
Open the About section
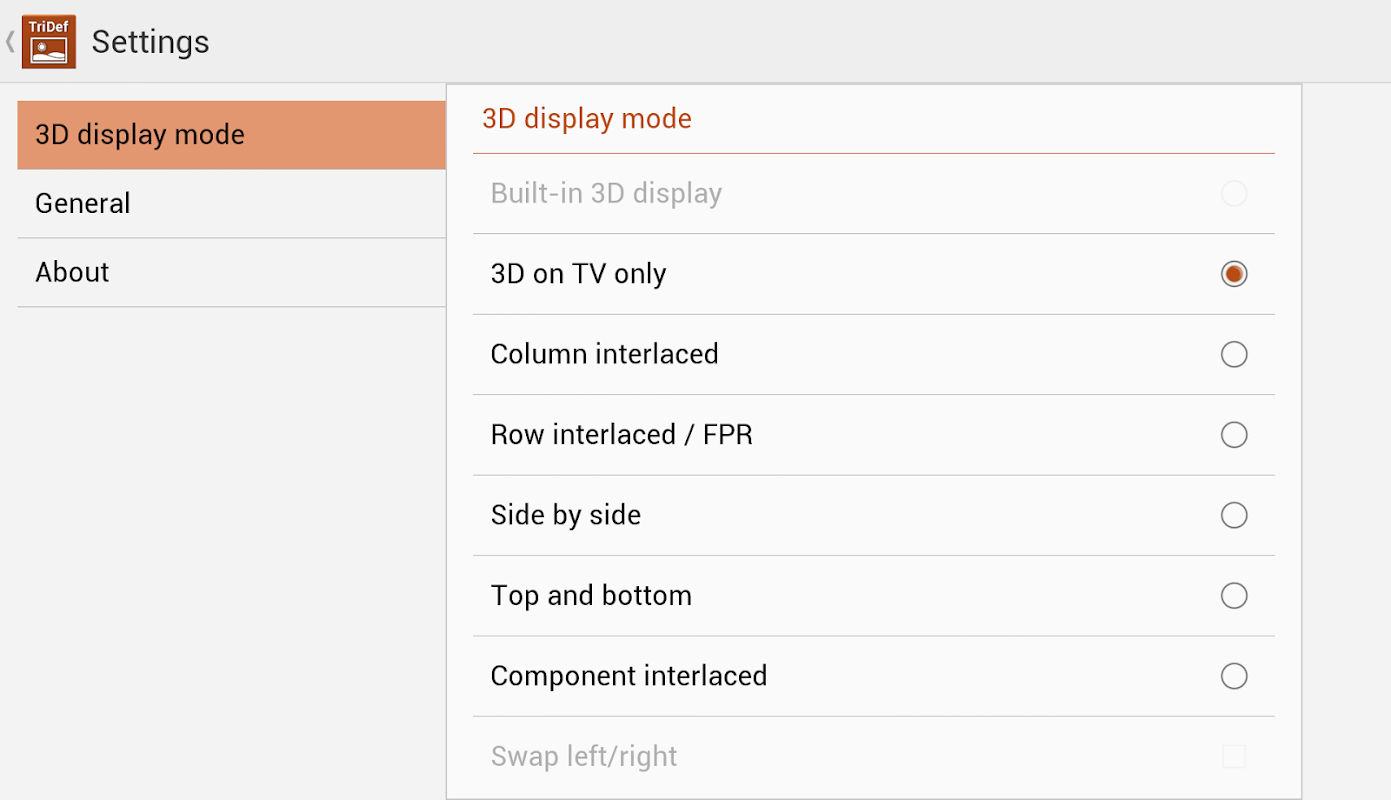231,273
